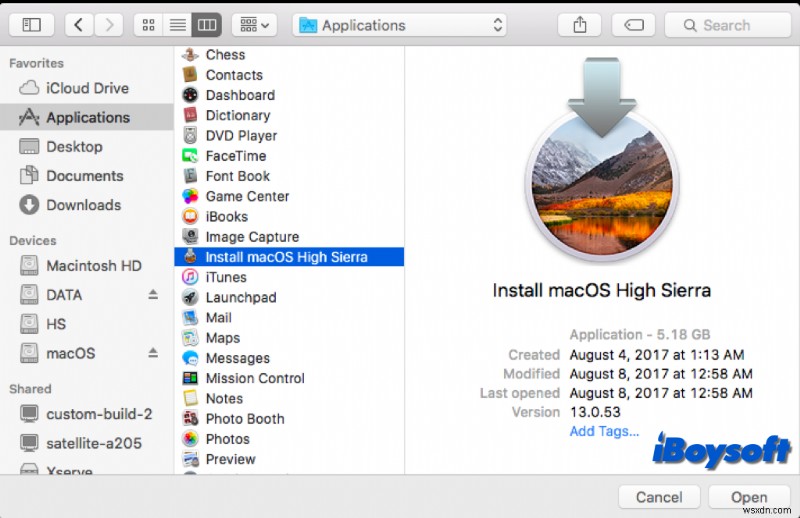Select the HS drive in Devices
The image size is (800, 518).
point(87,324)
